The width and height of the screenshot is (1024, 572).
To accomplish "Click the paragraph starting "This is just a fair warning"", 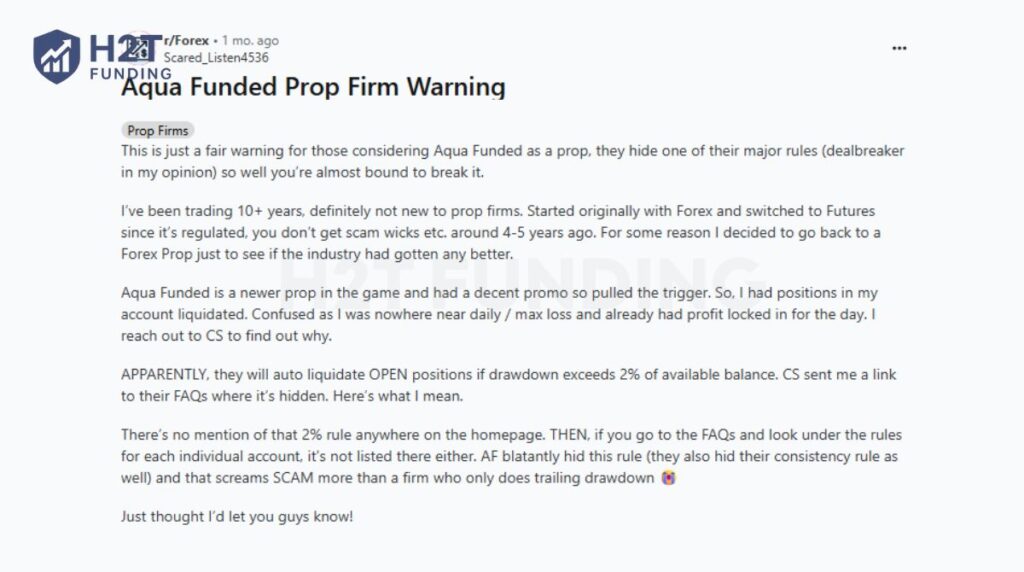I will [x=512, y=160].
